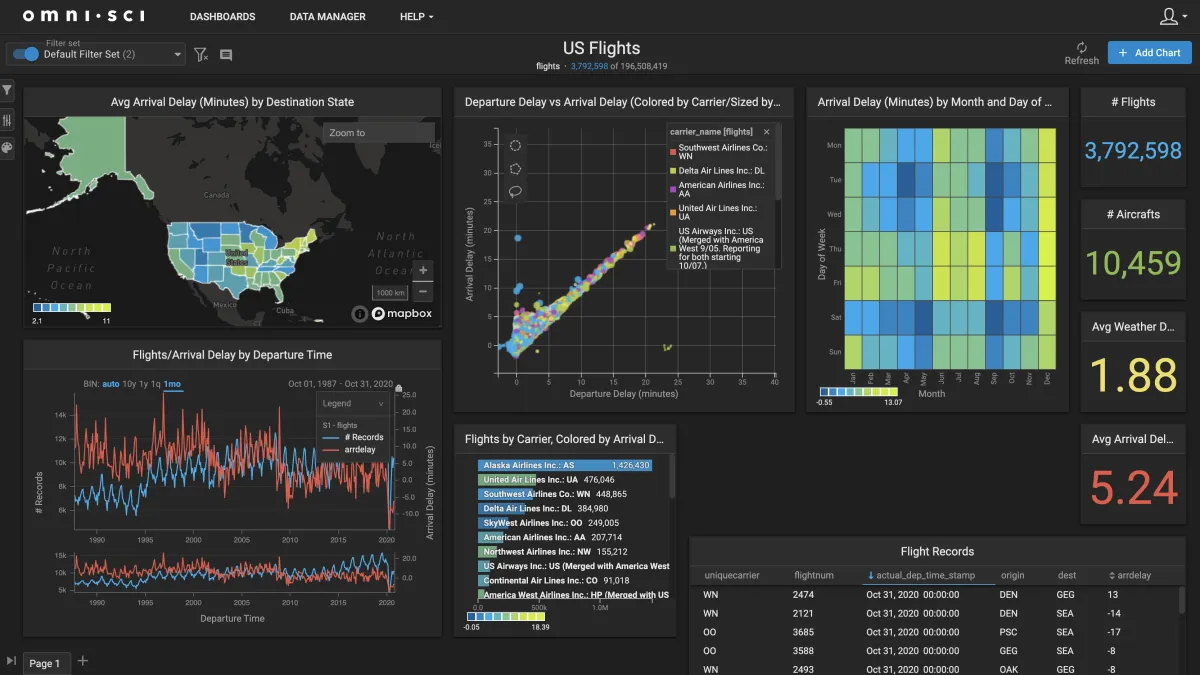Open the dashboard comments icon
1200x675 pixels.
click(226, 55)
